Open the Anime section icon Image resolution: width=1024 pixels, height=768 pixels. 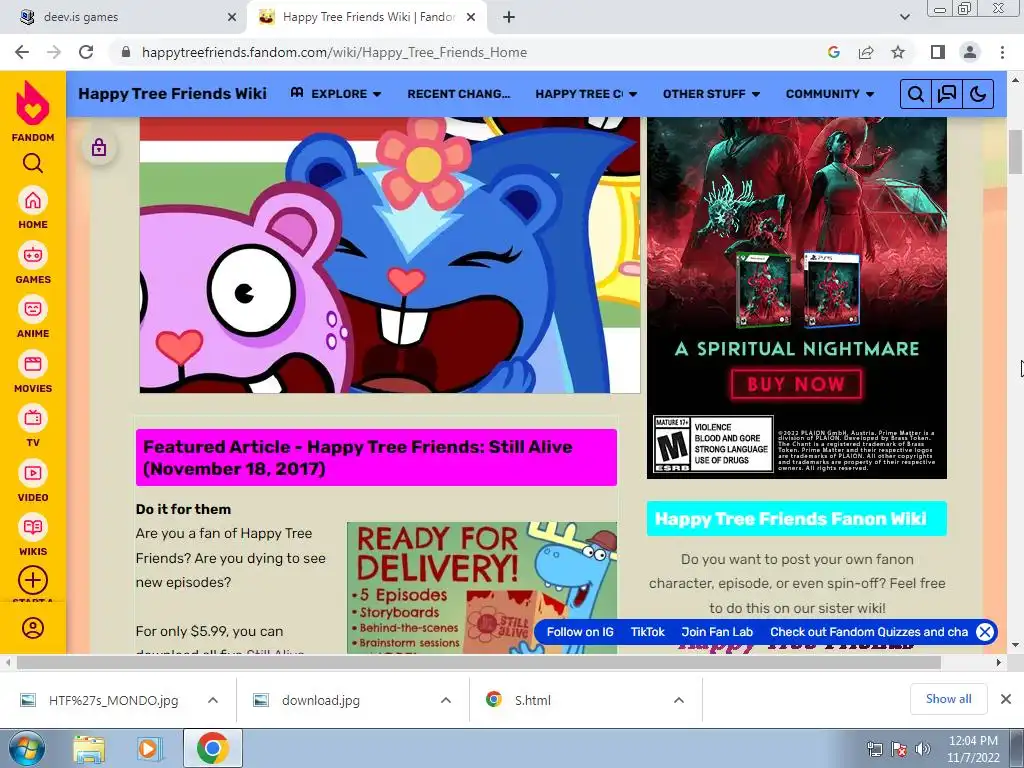tap(33, 309)
